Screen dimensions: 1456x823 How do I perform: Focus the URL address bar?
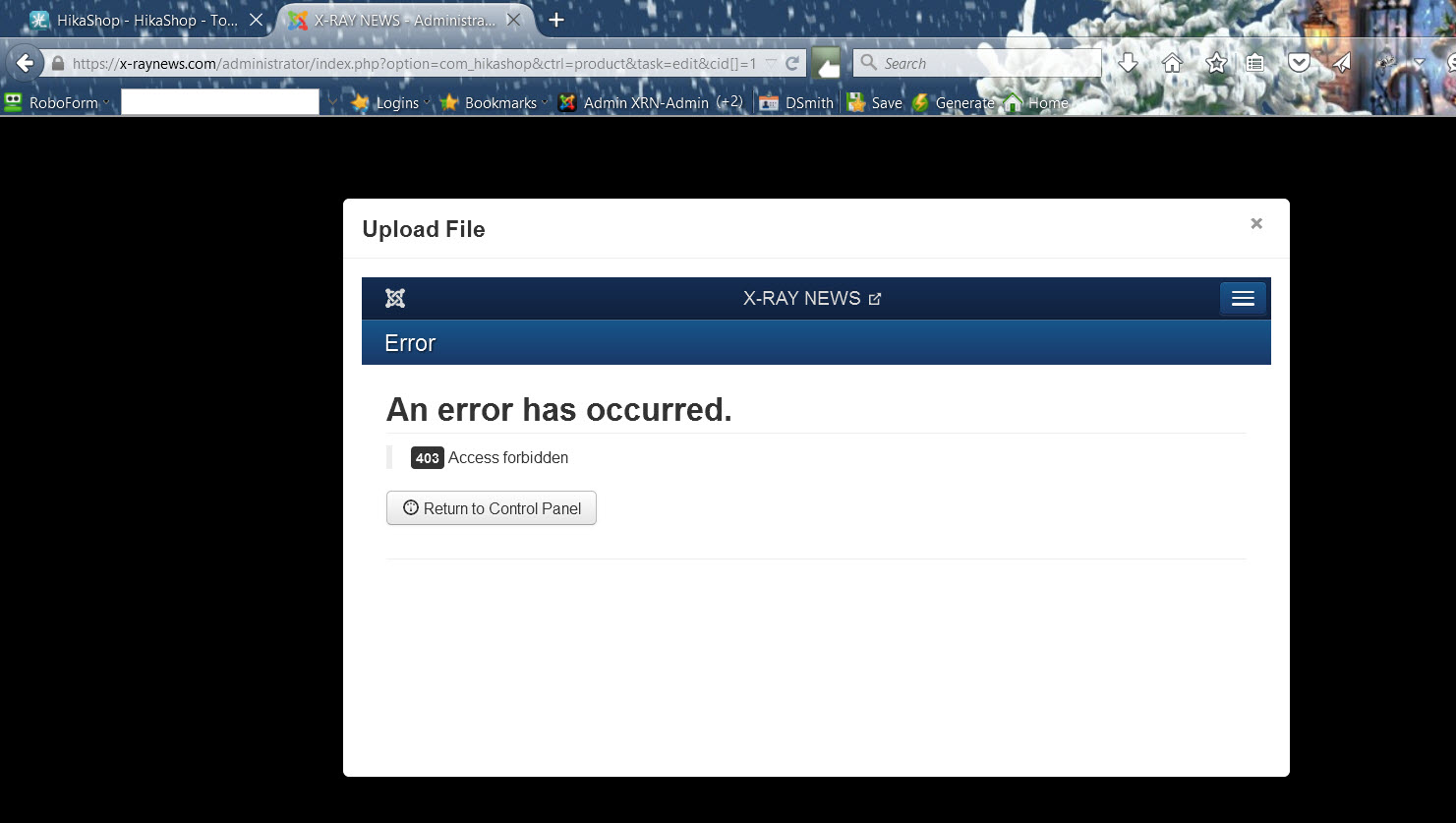pos(414,64)
